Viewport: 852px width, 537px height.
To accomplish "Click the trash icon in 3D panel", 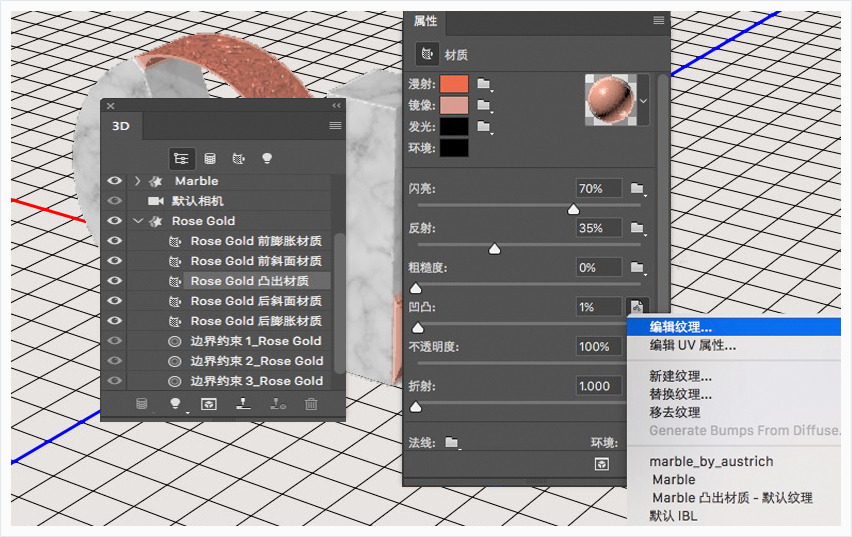I will point(311,404).
